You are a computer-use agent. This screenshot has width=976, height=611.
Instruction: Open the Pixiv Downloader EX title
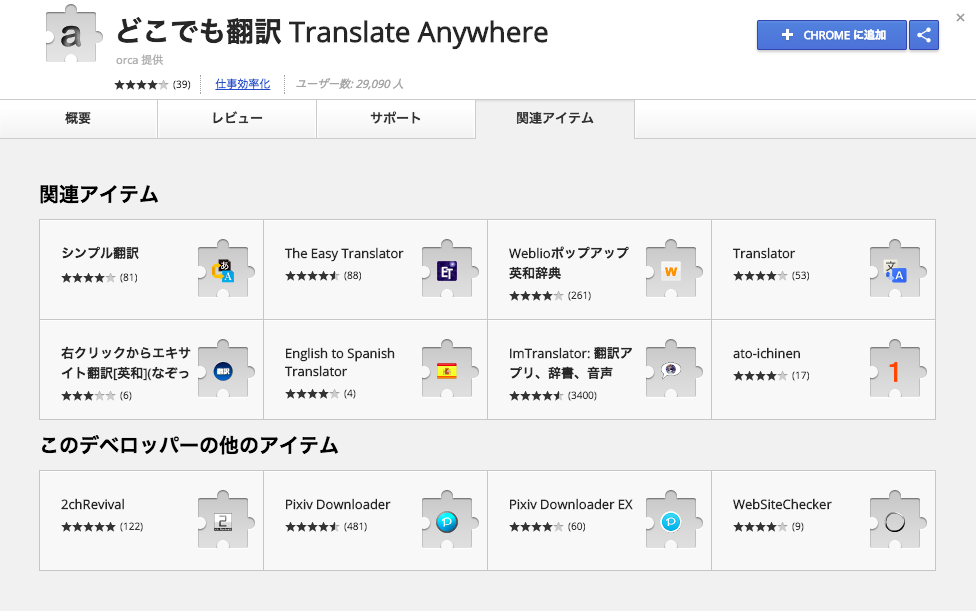tap(571, 505)
